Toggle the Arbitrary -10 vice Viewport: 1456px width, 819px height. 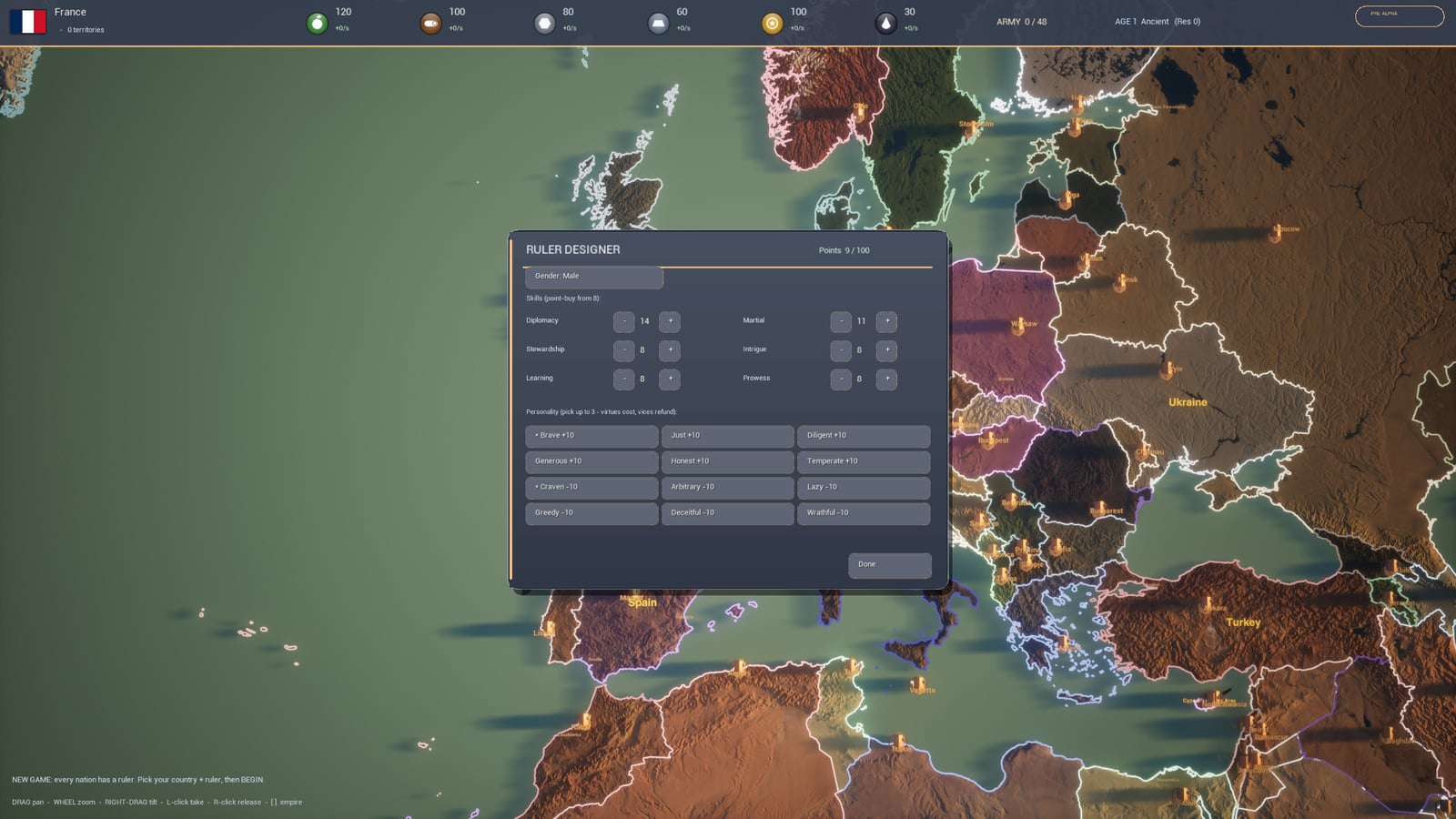click(727, 488)
